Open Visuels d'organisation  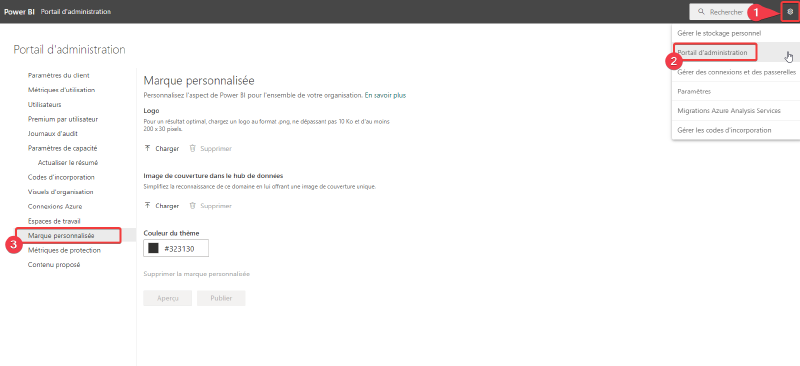point(60,192)
